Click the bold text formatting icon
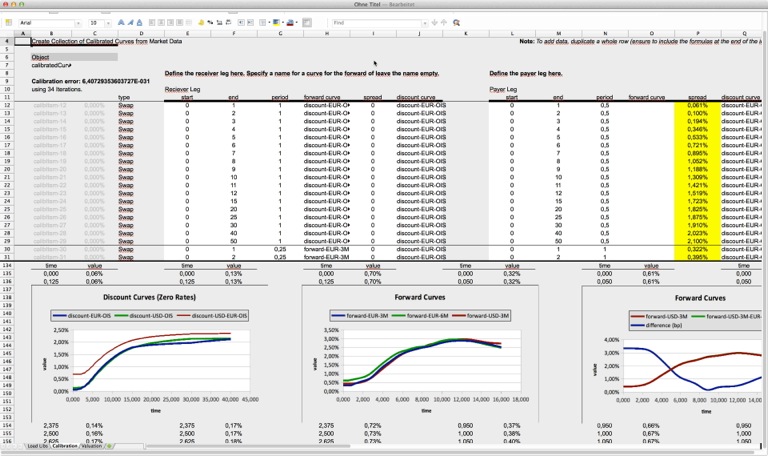Viewport: 768px width, 456px height. coord(121,23)
